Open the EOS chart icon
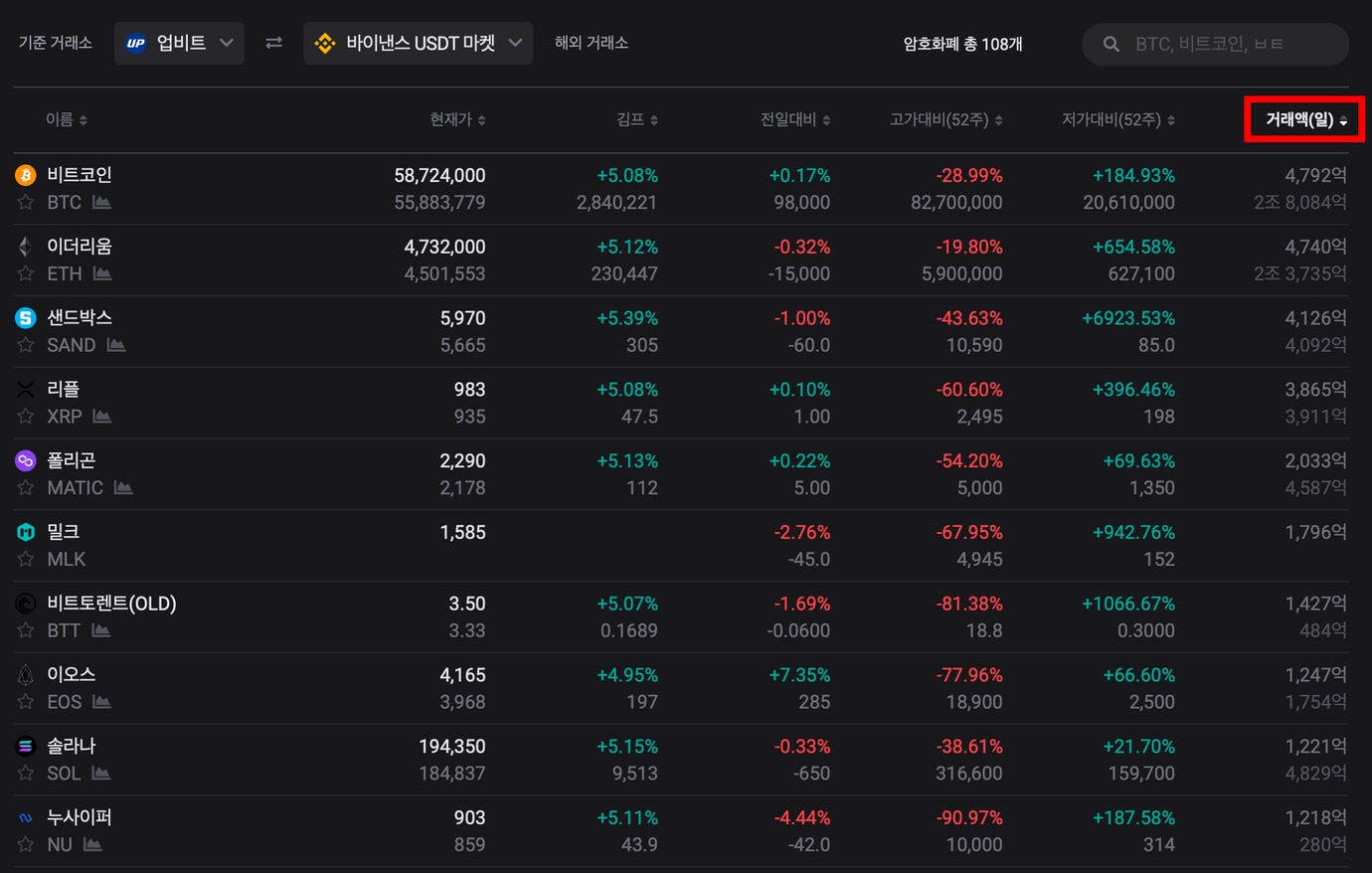The height and width of the screenshot is (873, 1372). pos(101,702)
